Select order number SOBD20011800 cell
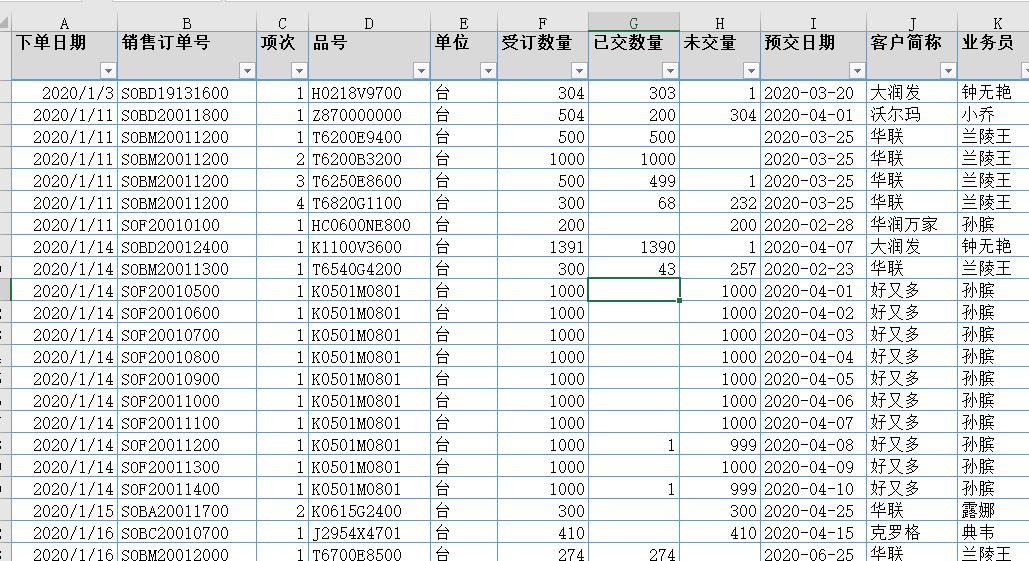 [187, 115]
